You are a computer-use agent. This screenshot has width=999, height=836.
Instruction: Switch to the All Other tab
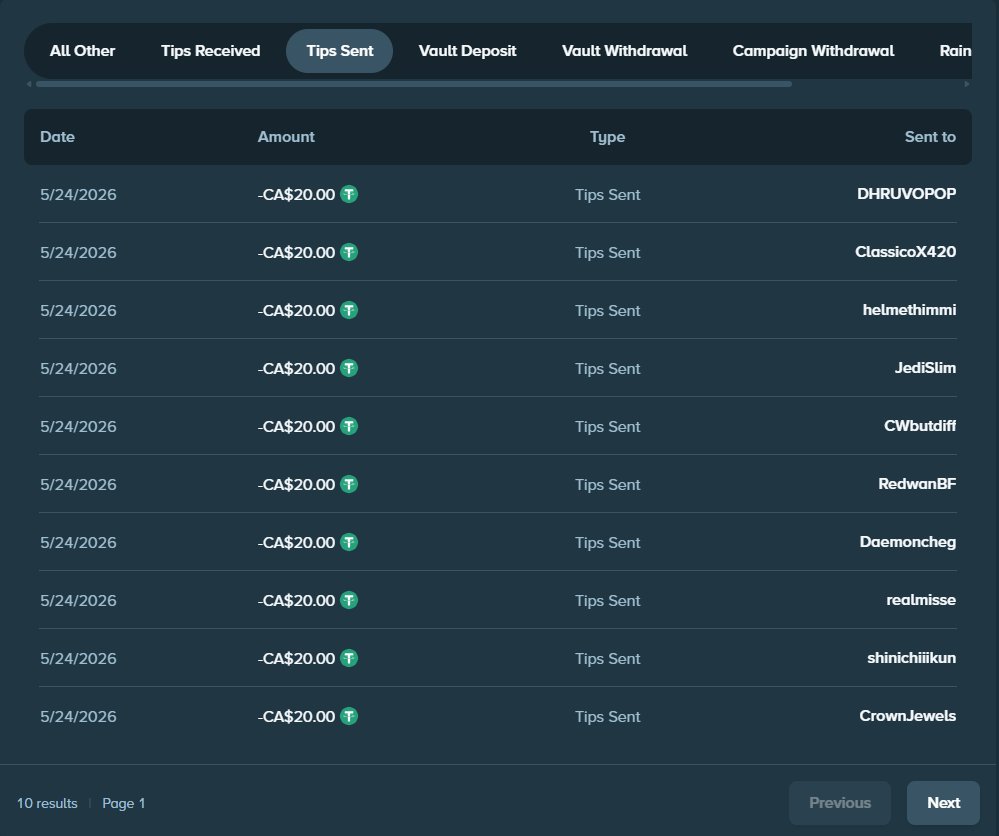coord(82,51)
